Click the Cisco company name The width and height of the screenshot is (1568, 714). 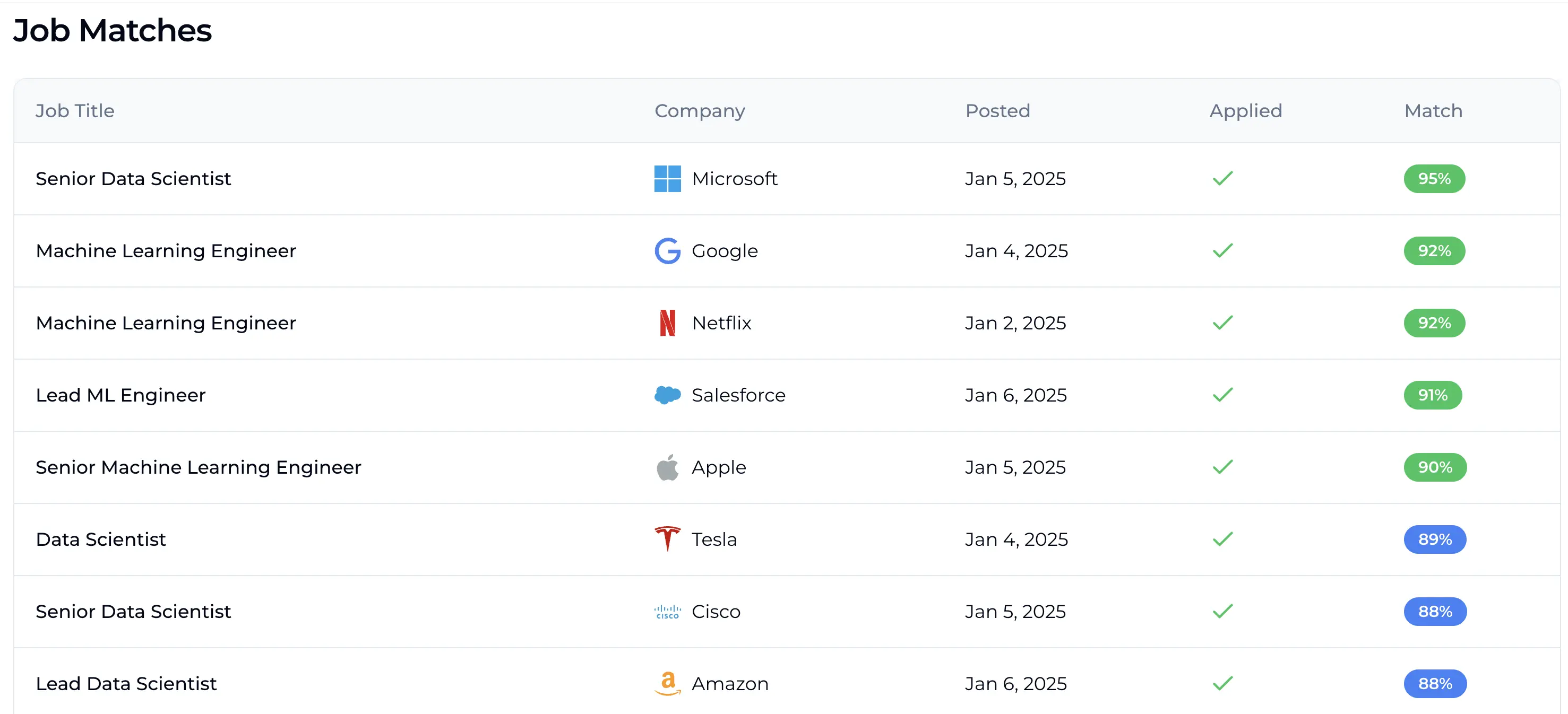coord(716,611)
